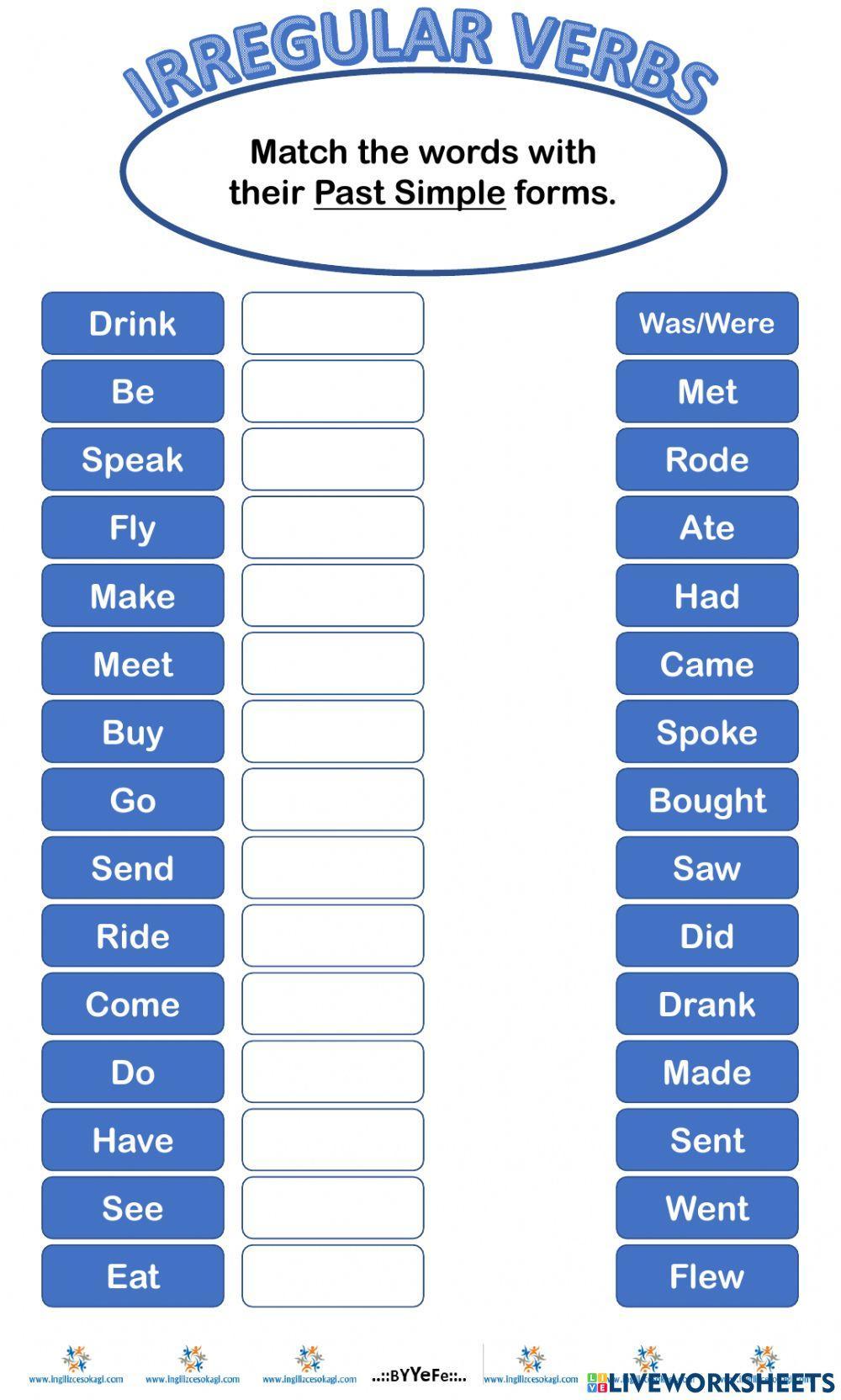
Task: Select the Saw word tile
Action: click(x=706, y=867)
